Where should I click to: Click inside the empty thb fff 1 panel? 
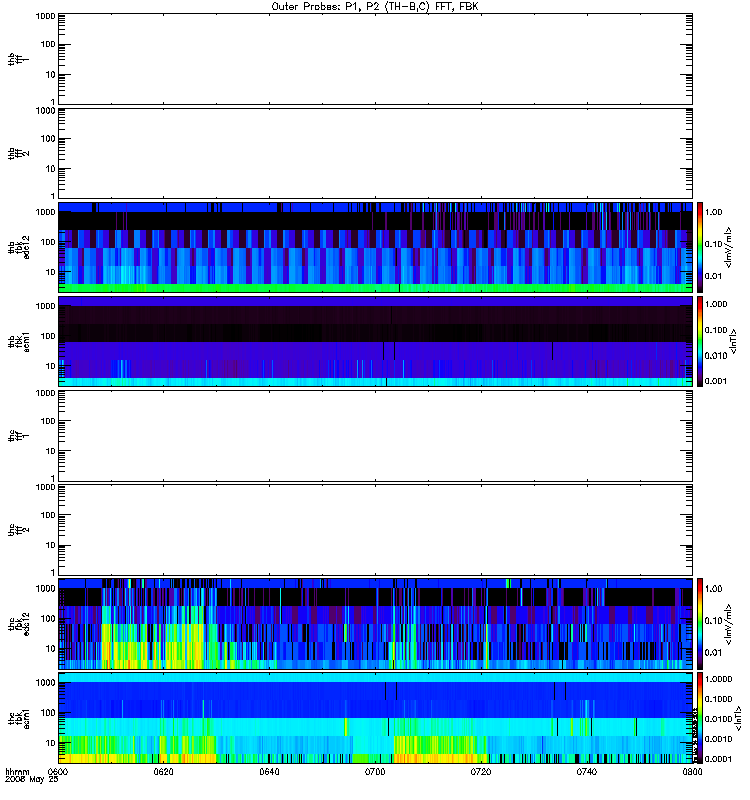coord(375,59)
